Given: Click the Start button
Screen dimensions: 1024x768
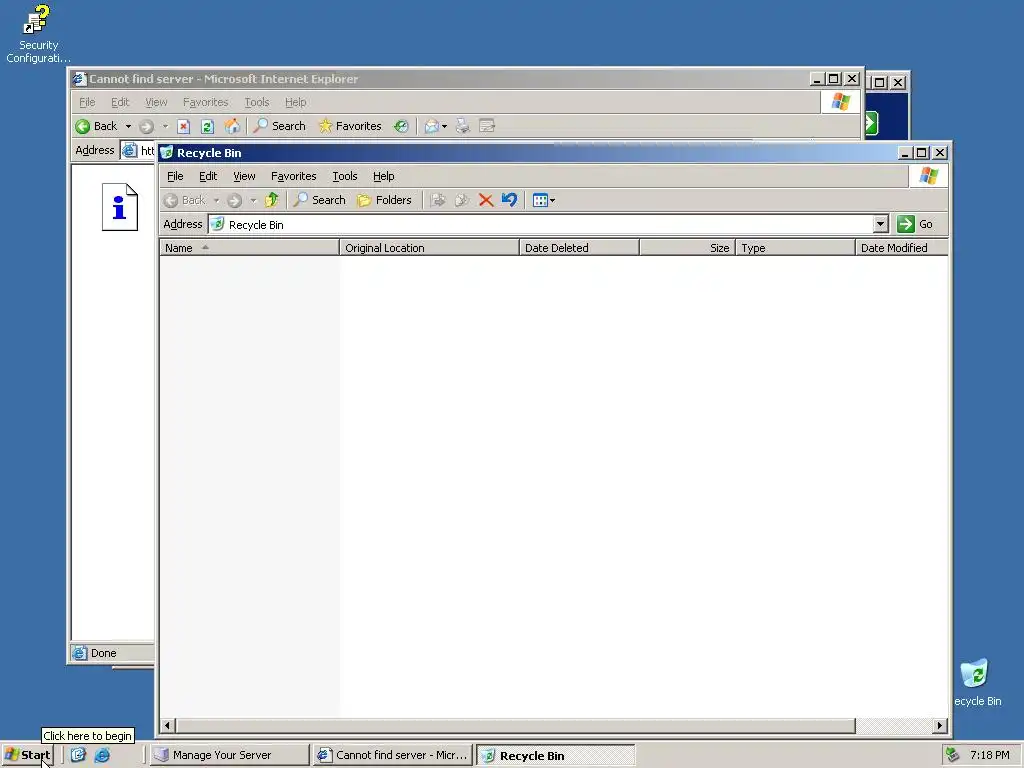Looking at the screenshot, I should pyautogui.click(x=27, y=755).
